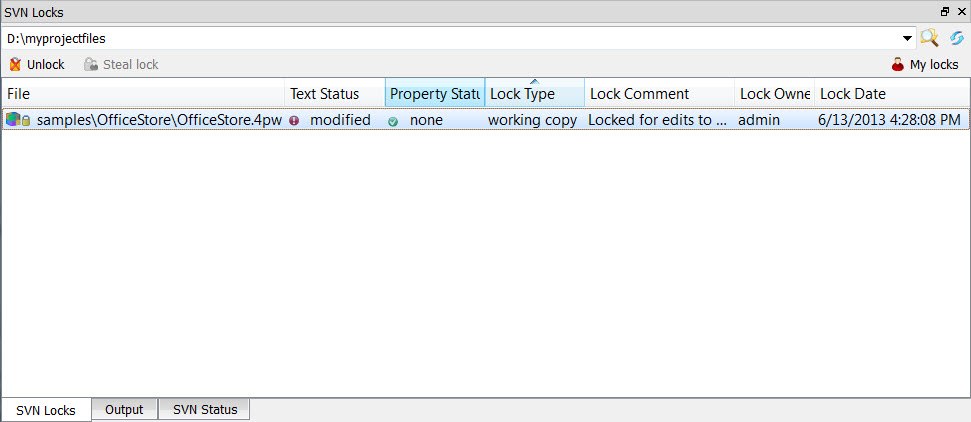Switch to the Output tab
Screen dimensions: 971x422
point(124,410)
